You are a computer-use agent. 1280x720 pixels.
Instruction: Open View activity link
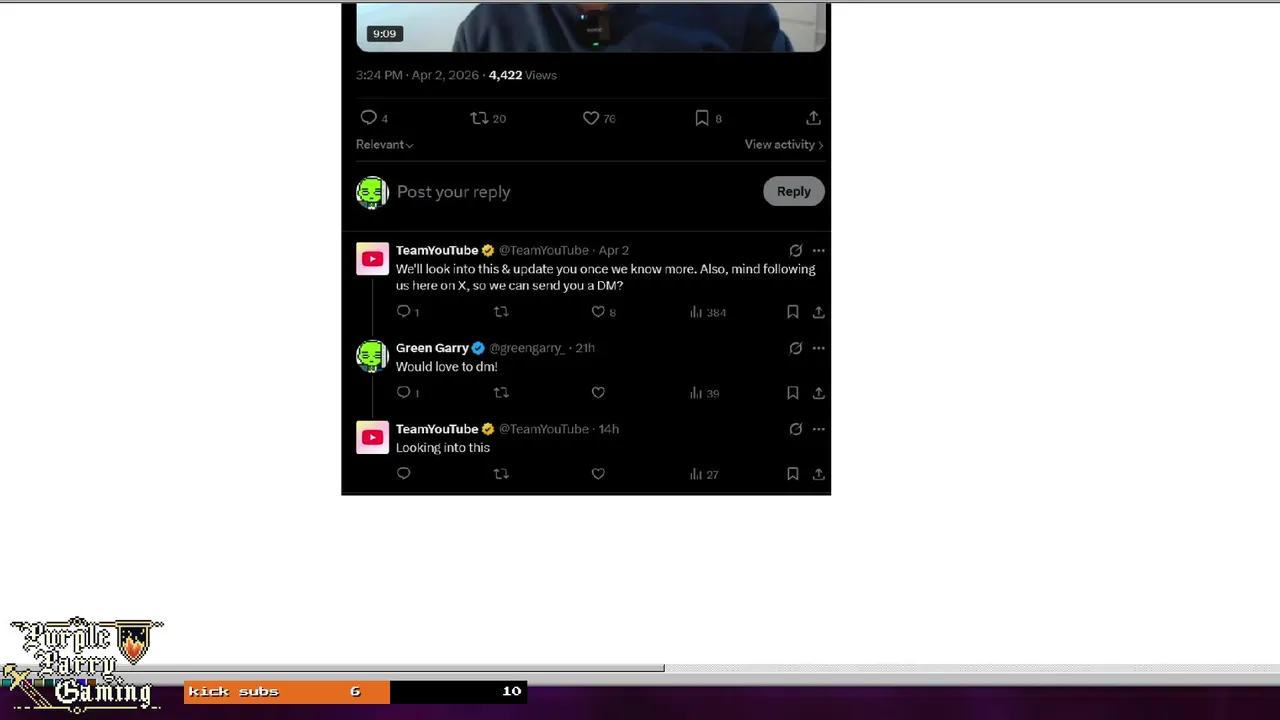click(x=784, y=144)
